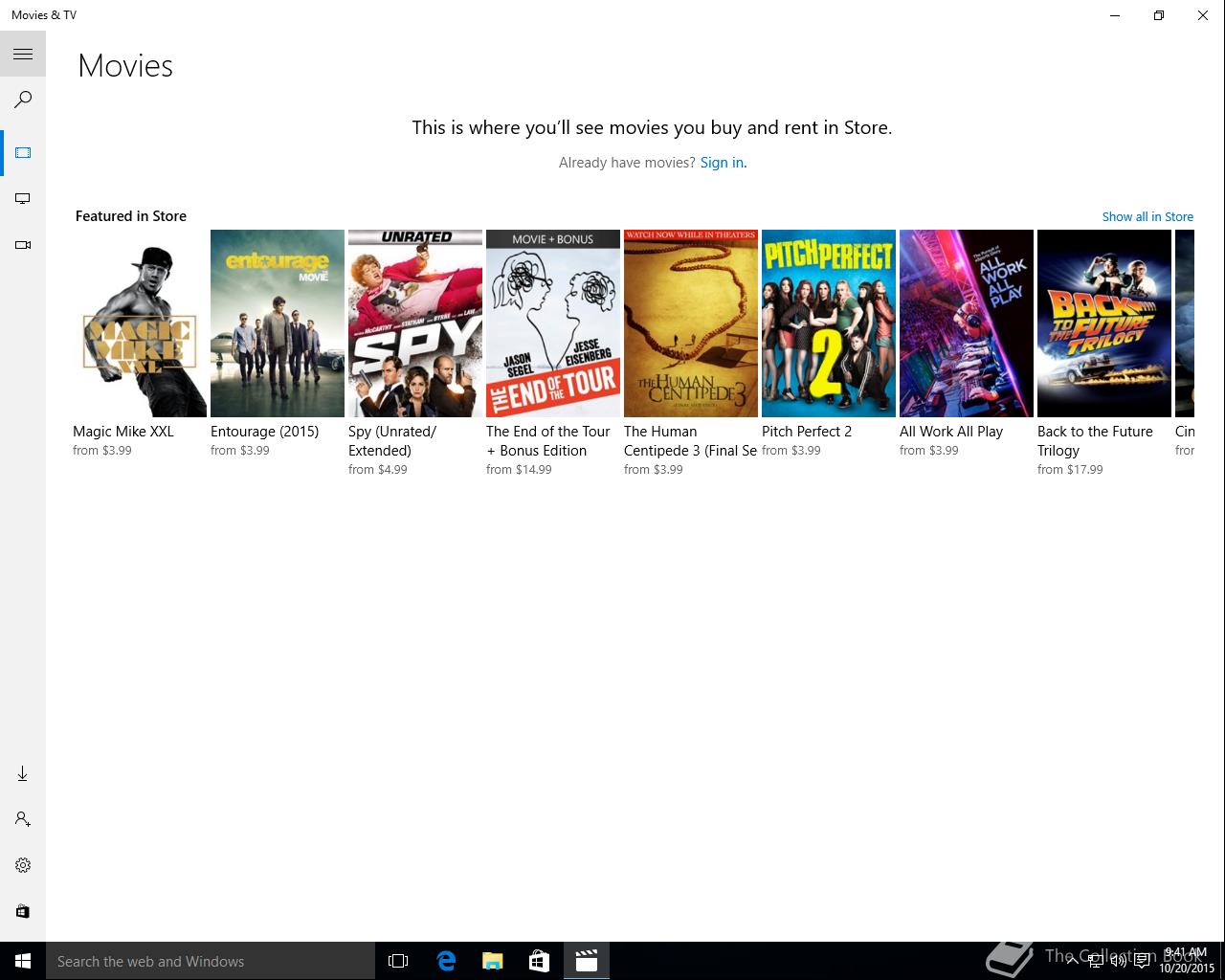Click the taskbar clock showing 10/20/2015
The width and height of the screenshot is (1225, 980).
1185,961
